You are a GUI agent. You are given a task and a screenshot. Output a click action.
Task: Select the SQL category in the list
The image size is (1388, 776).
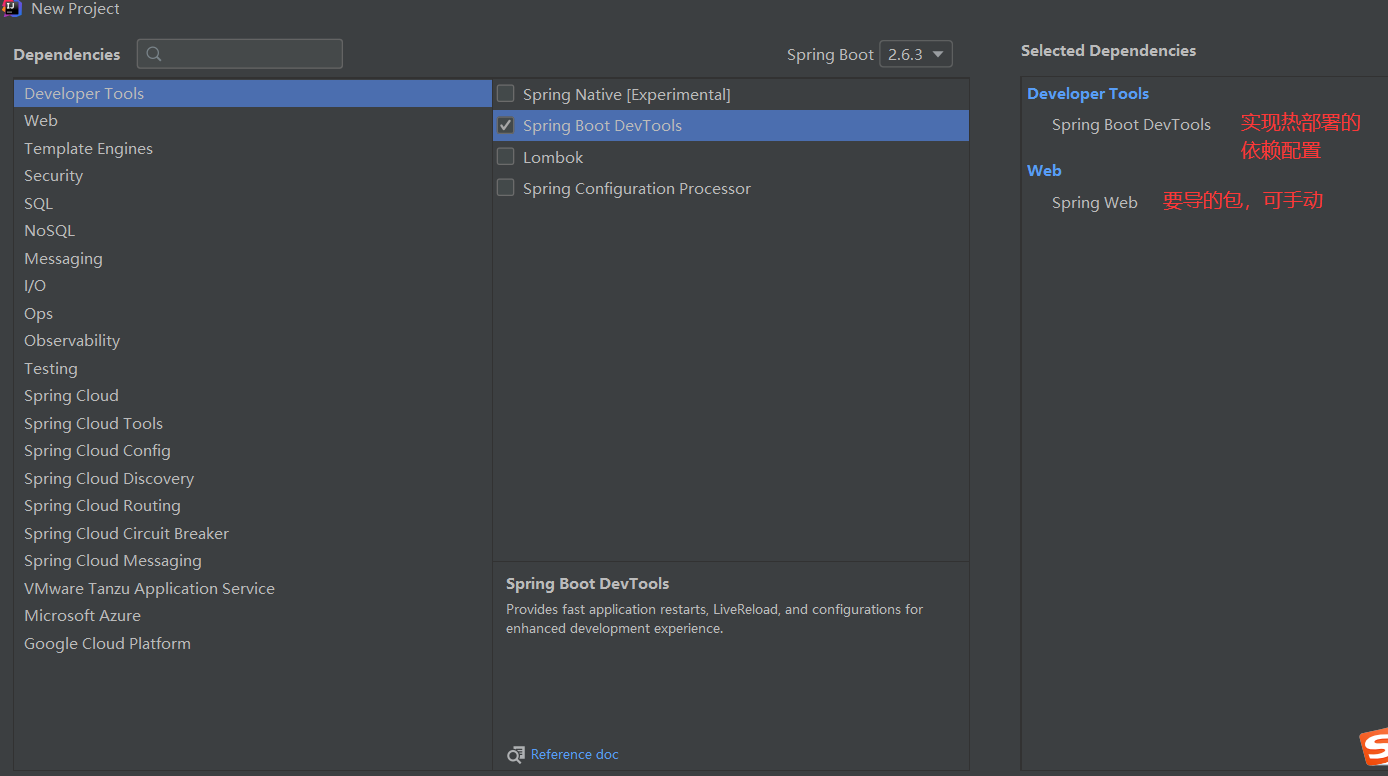38,204
